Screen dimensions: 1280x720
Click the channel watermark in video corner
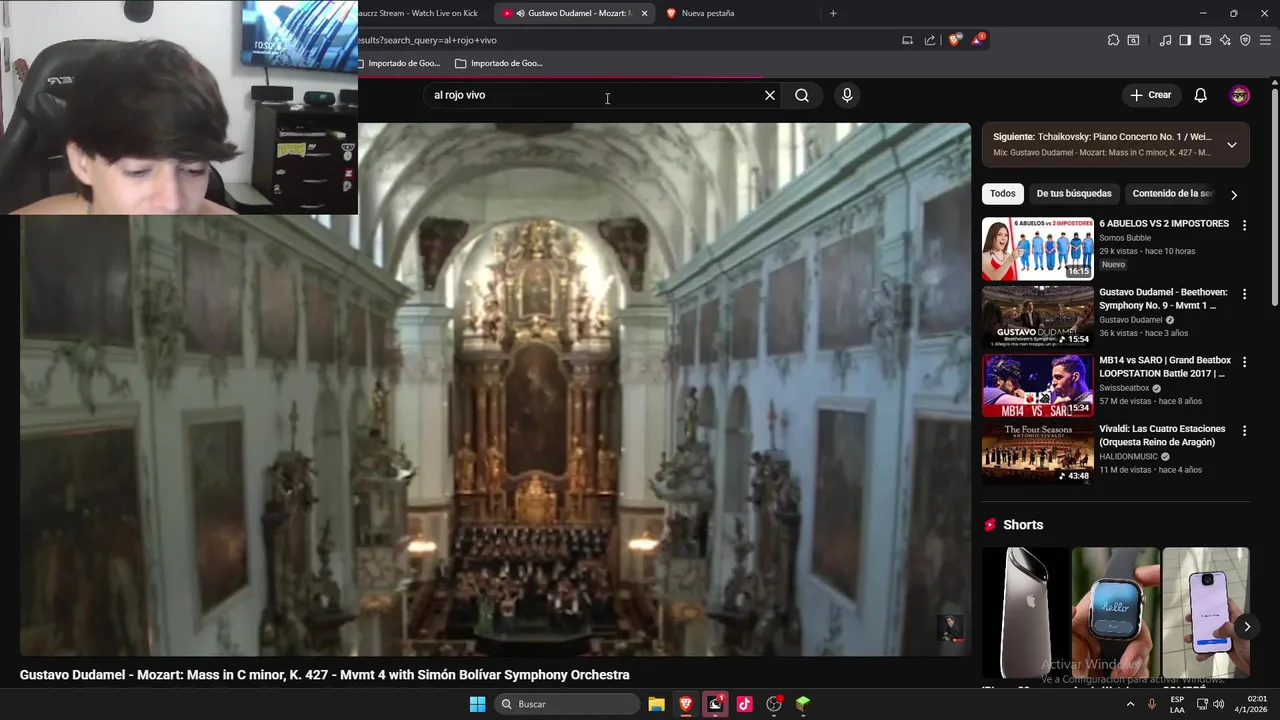click(950, 627)
